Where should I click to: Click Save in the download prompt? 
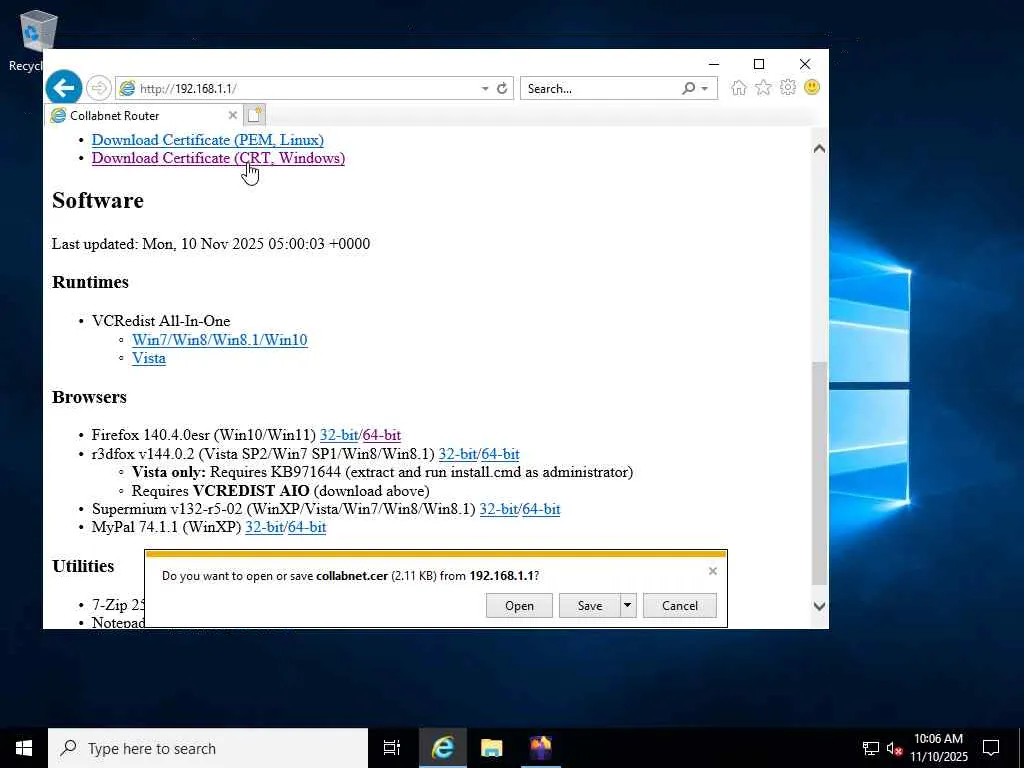[x=590, y=605]
